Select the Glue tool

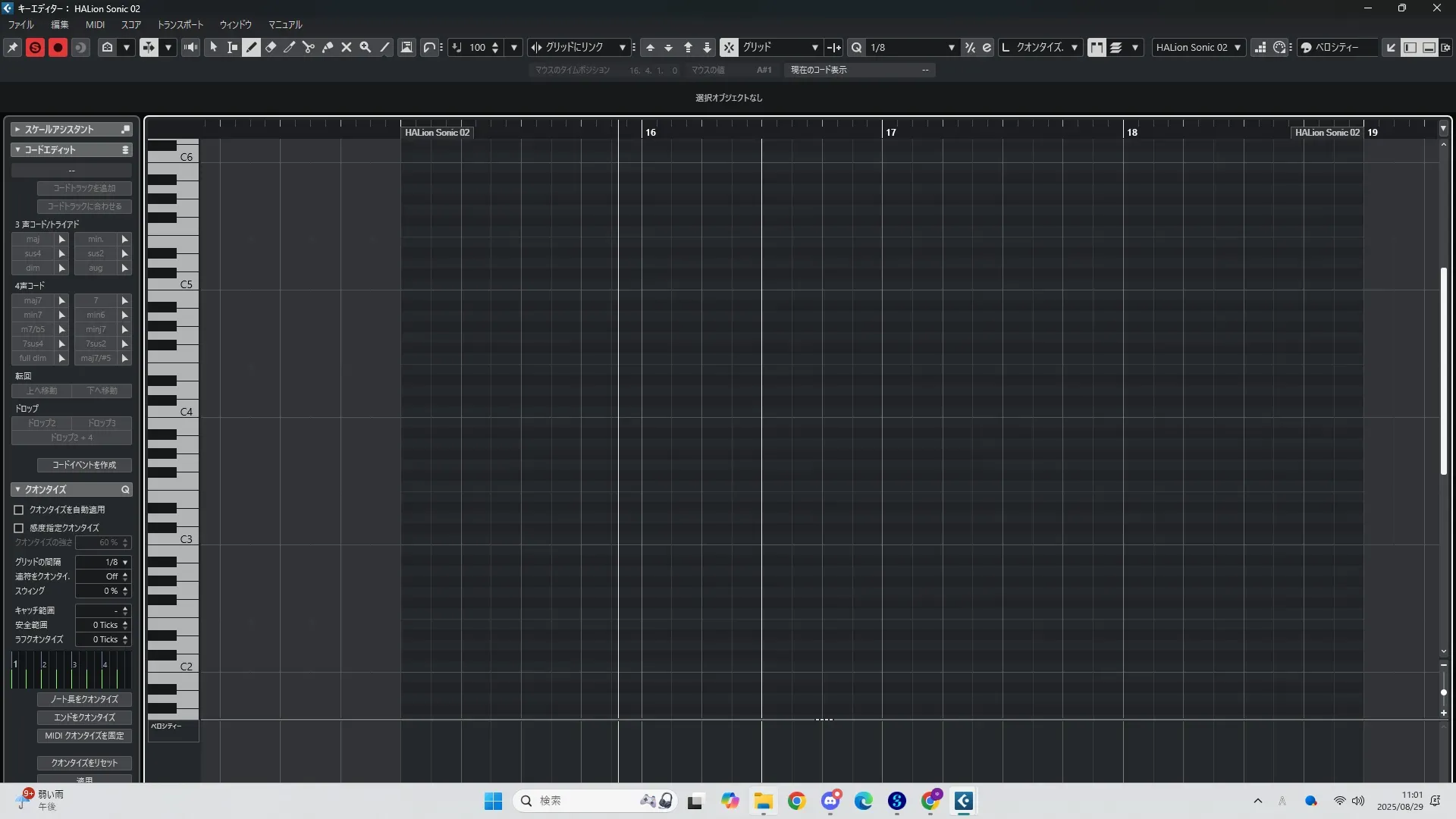[x=328, y=47]
